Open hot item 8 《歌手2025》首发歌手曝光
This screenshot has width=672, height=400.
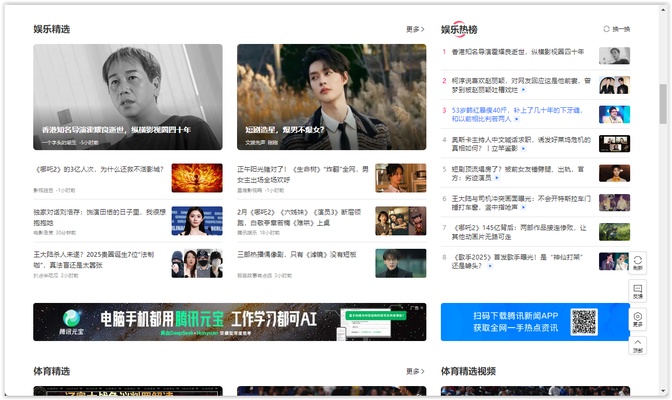[x=517, y=261]
